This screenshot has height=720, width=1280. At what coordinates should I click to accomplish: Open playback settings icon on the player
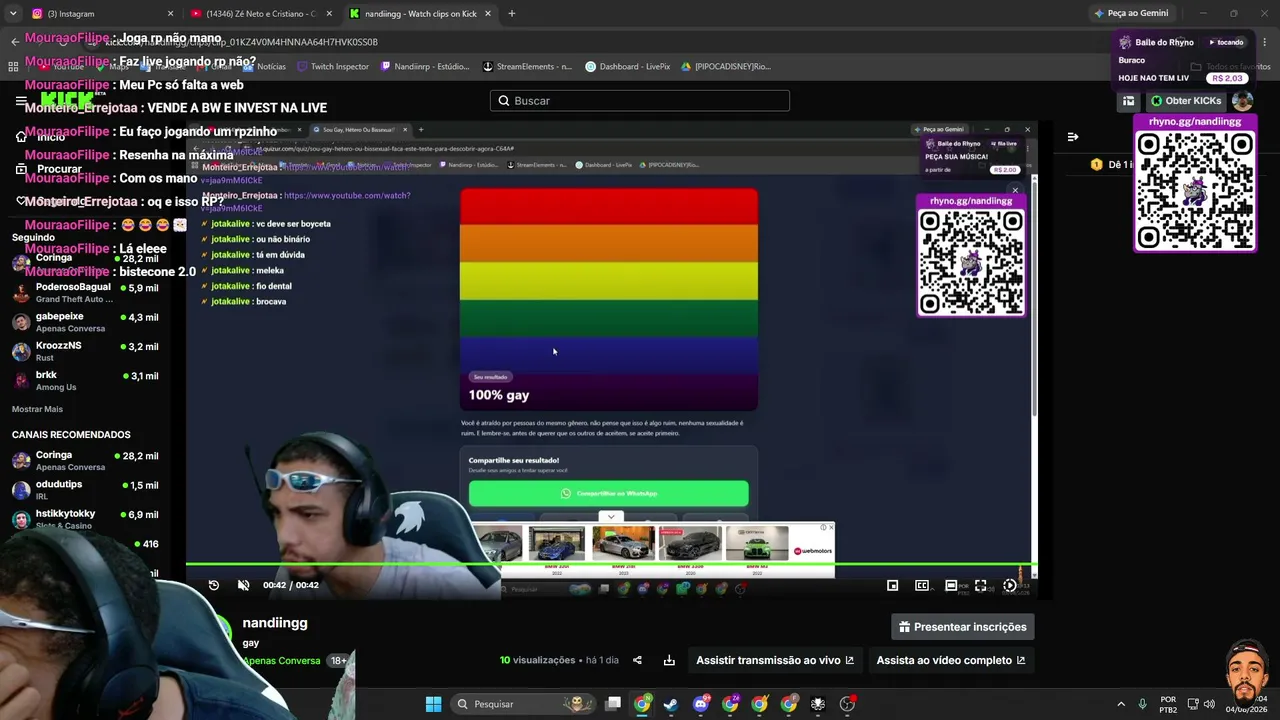pos(1010,586)
